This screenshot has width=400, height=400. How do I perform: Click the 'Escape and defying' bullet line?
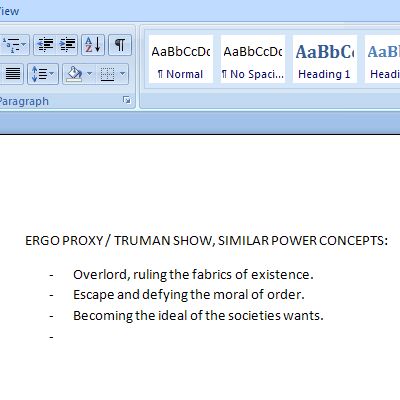189,295
